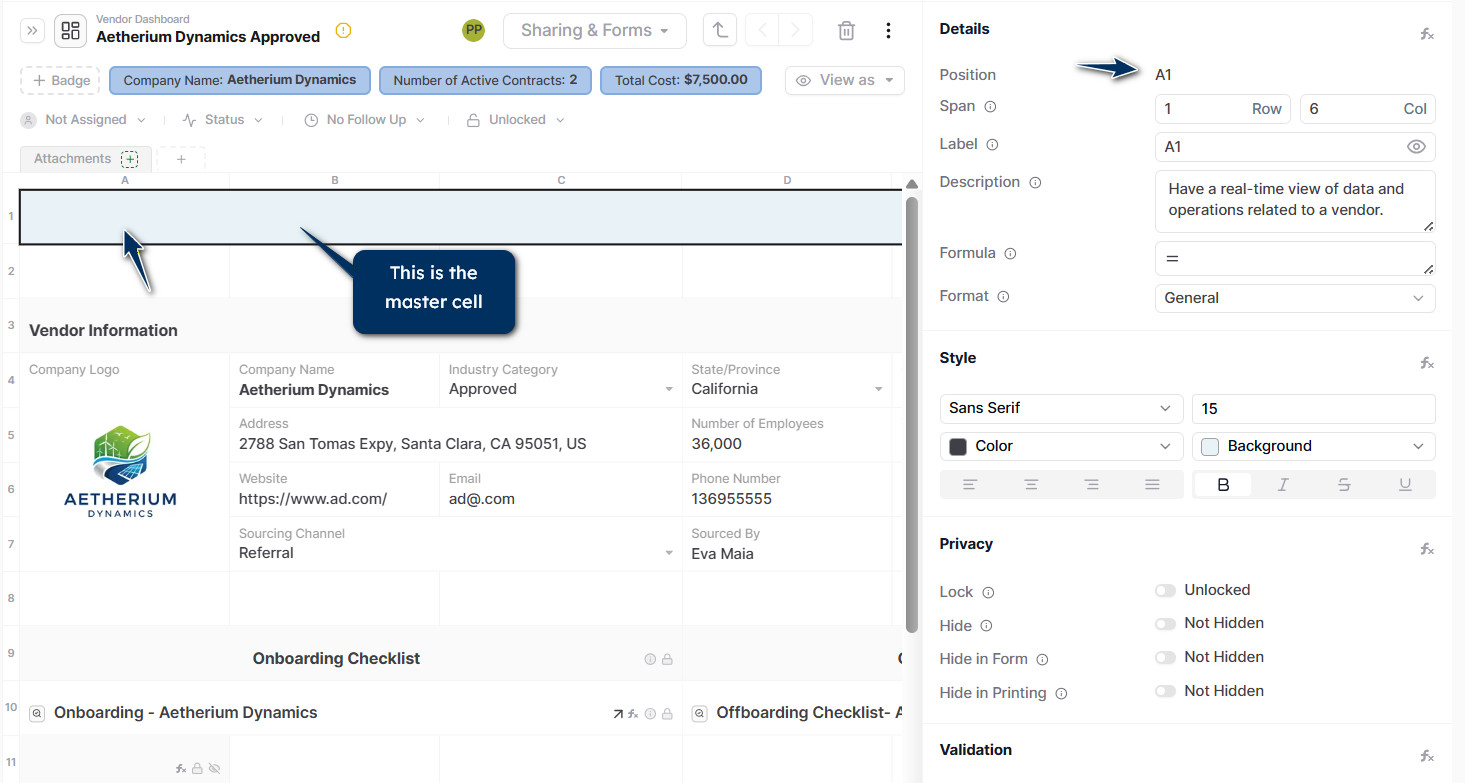Screen dimensions: 1465x783
Task: Click the add Badge button
Action: click(60, 81)
